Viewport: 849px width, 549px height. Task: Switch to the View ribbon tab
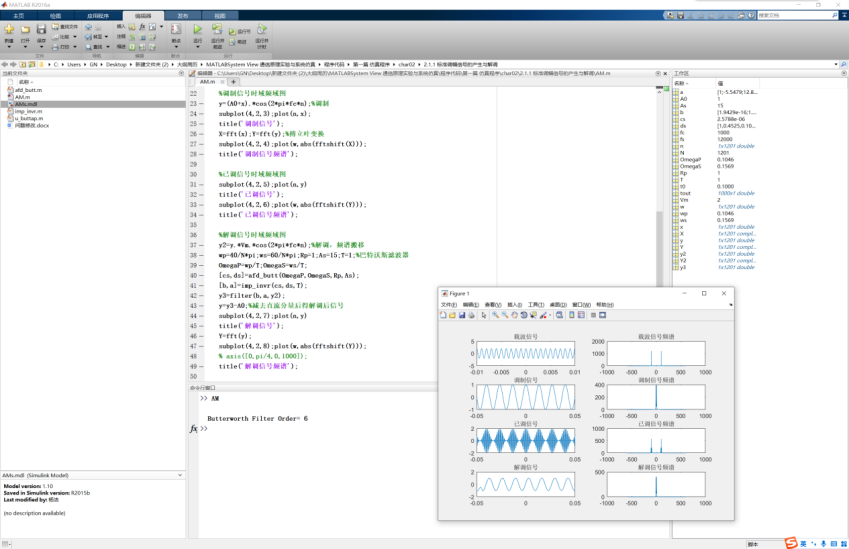pos(219,16)
